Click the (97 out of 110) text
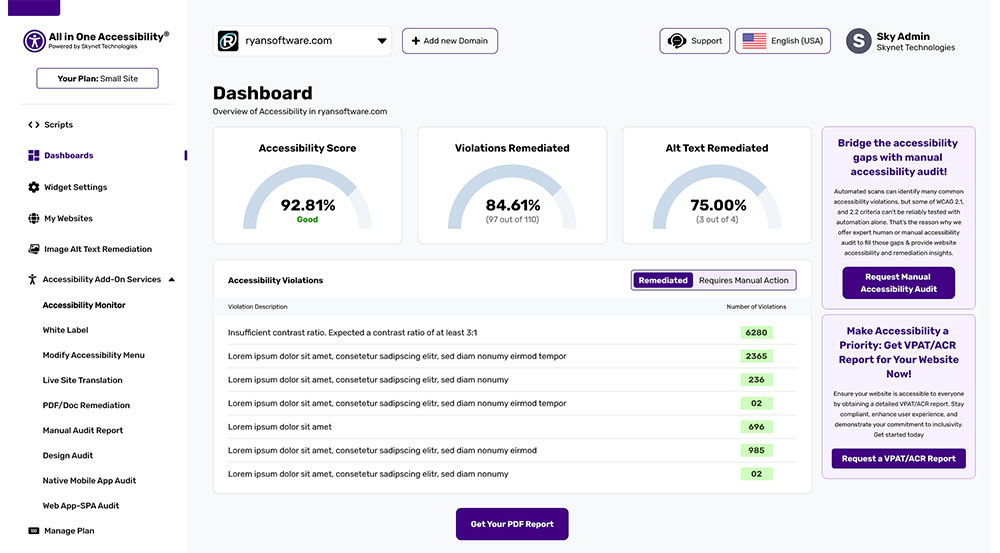This screenshot has width=1000, height=553. (512, 219)
